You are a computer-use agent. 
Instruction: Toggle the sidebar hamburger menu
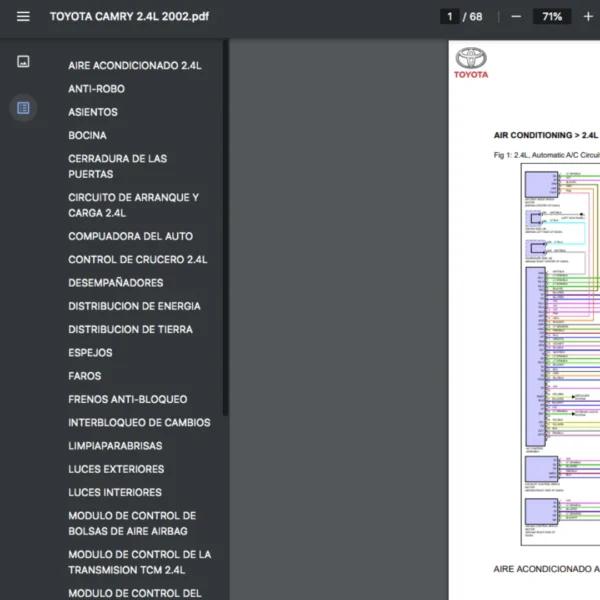[23, 17]
